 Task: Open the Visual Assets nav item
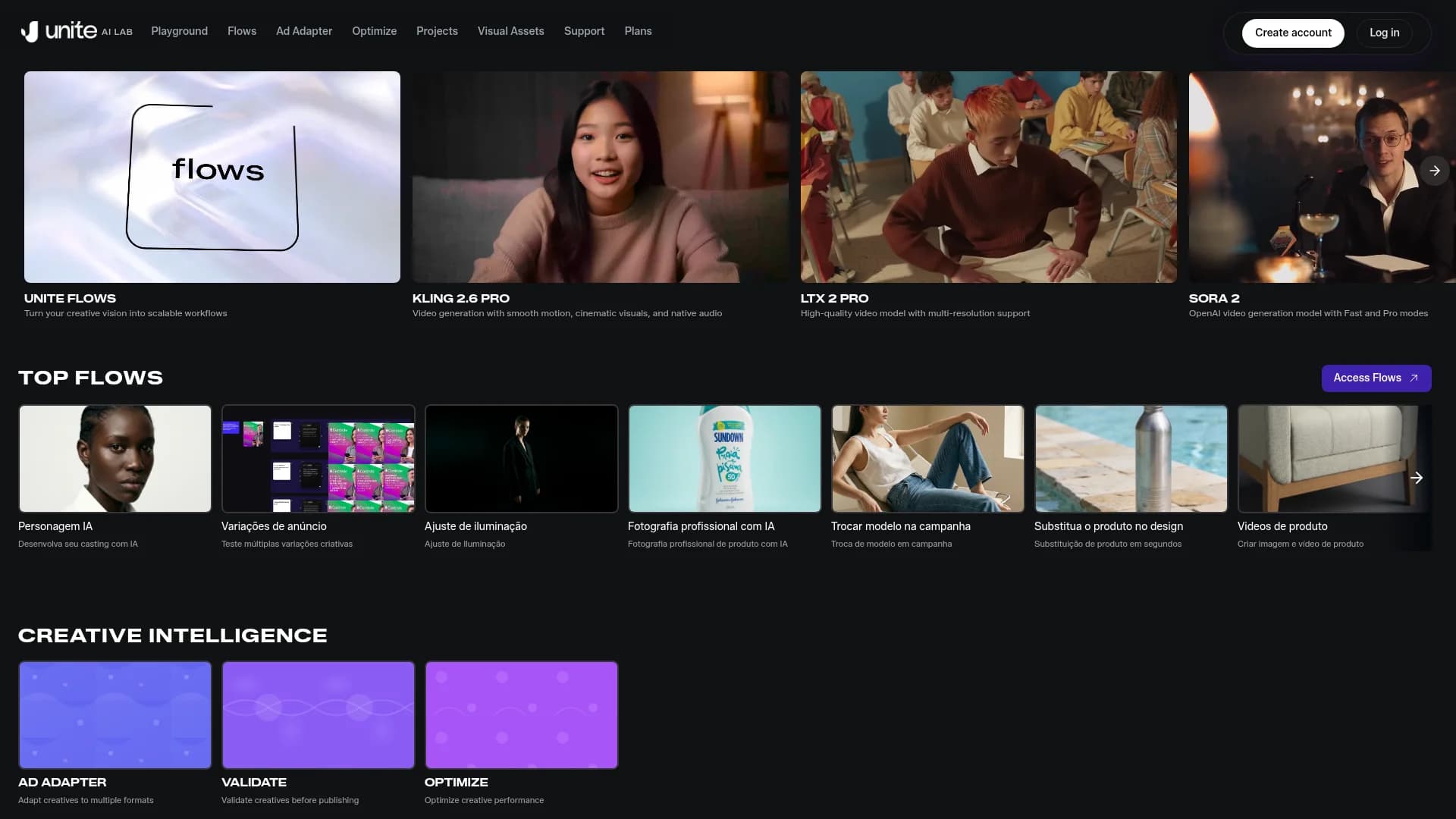[510, 31]
